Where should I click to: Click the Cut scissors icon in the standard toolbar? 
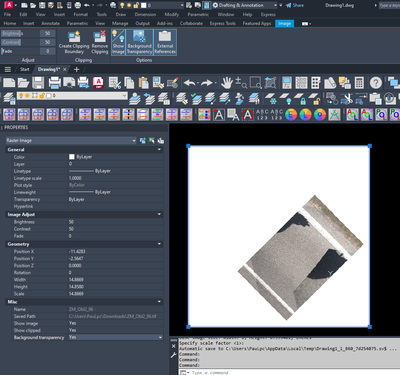114,83
